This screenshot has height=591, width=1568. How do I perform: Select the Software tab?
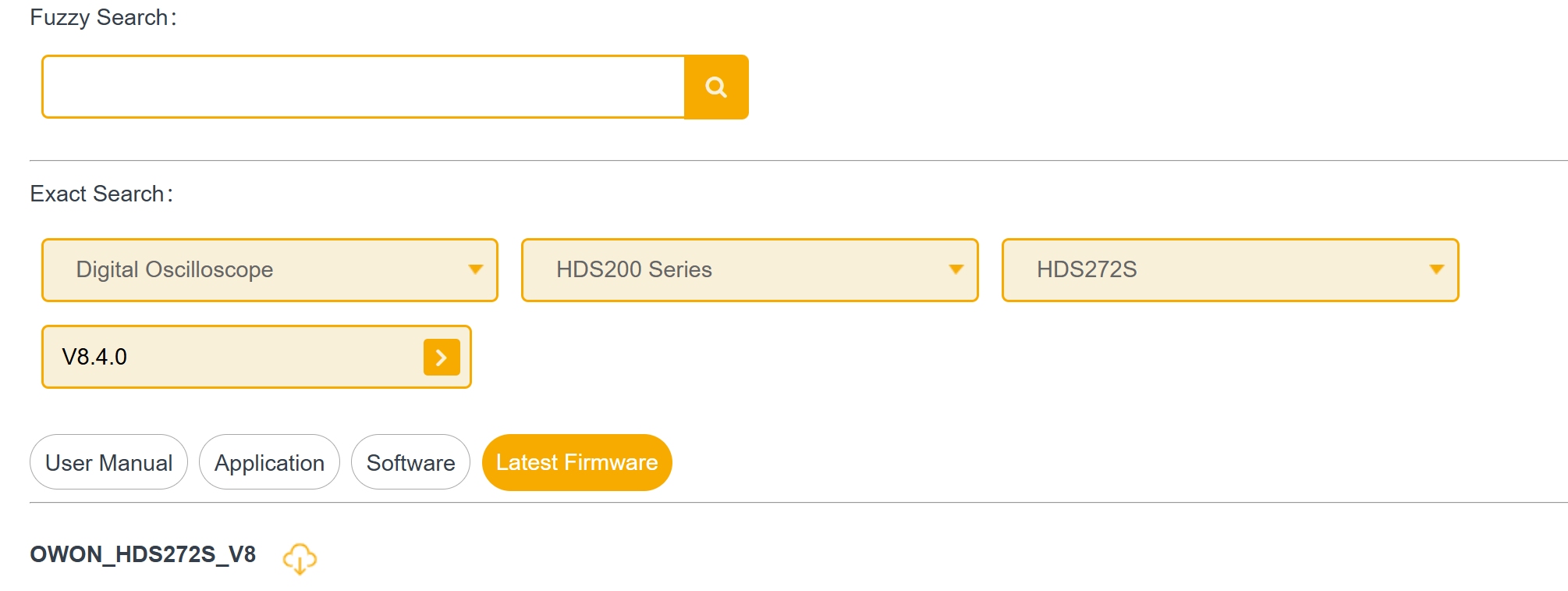pos(410,462)
